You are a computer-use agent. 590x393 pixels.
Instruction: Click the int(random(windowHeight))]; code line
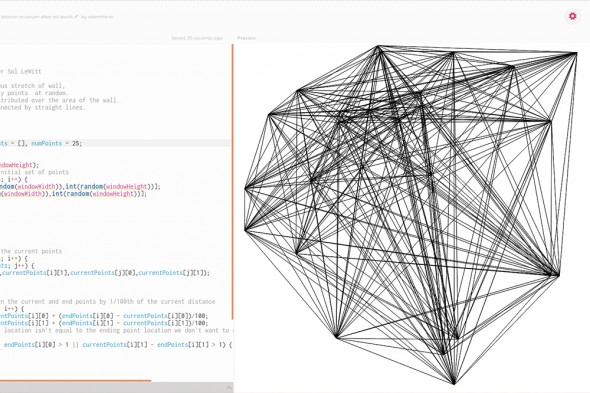pyautogui.click(x=80, y=187)
